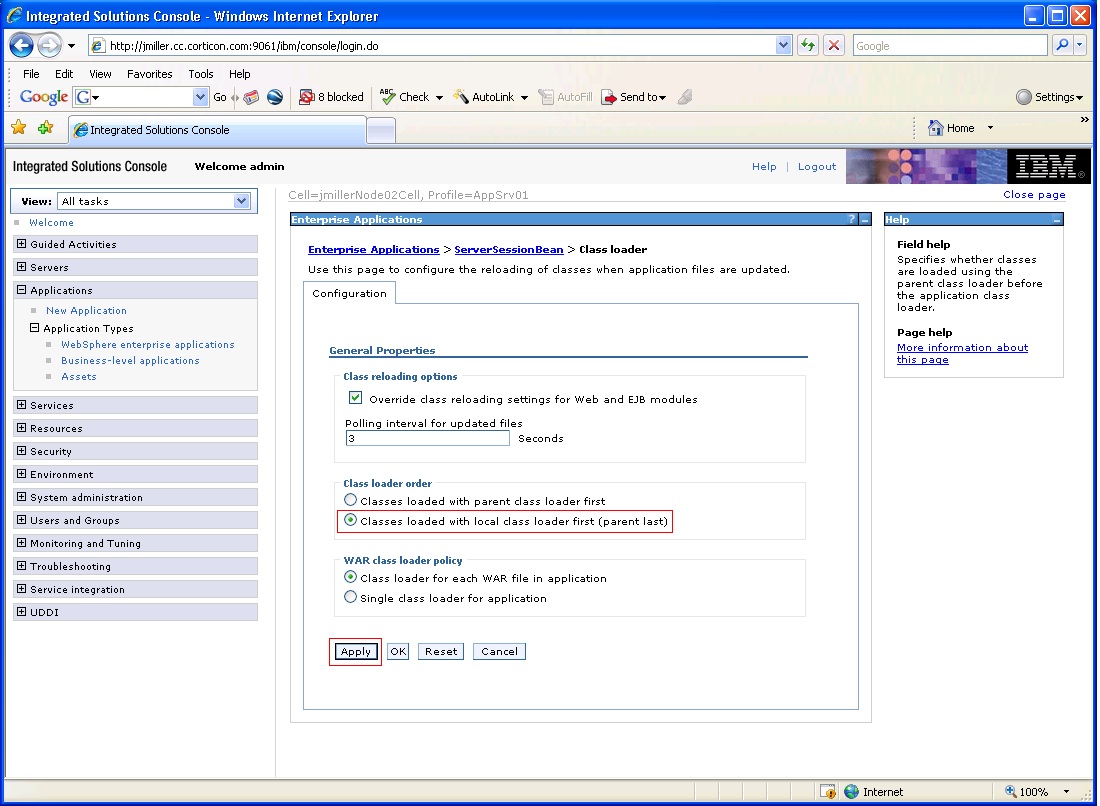Screen dimensions: 1100x806
Task: Minimize the Help portlet
Action: [1057, 220]
